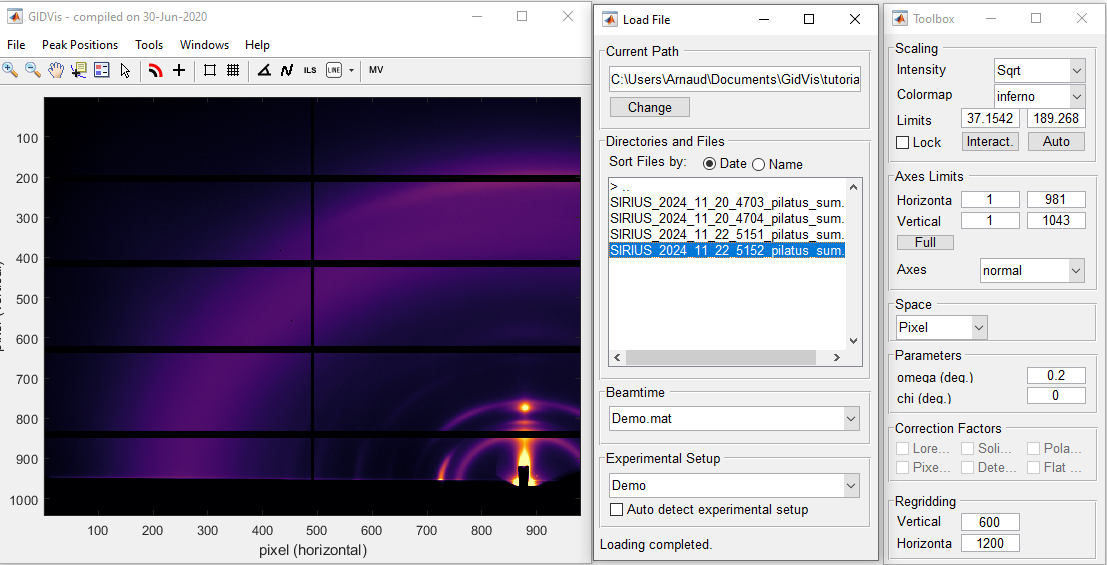Select the Zoom Out tool
The height and width of the screenshot is (565, 1107).
pos(32,70)
